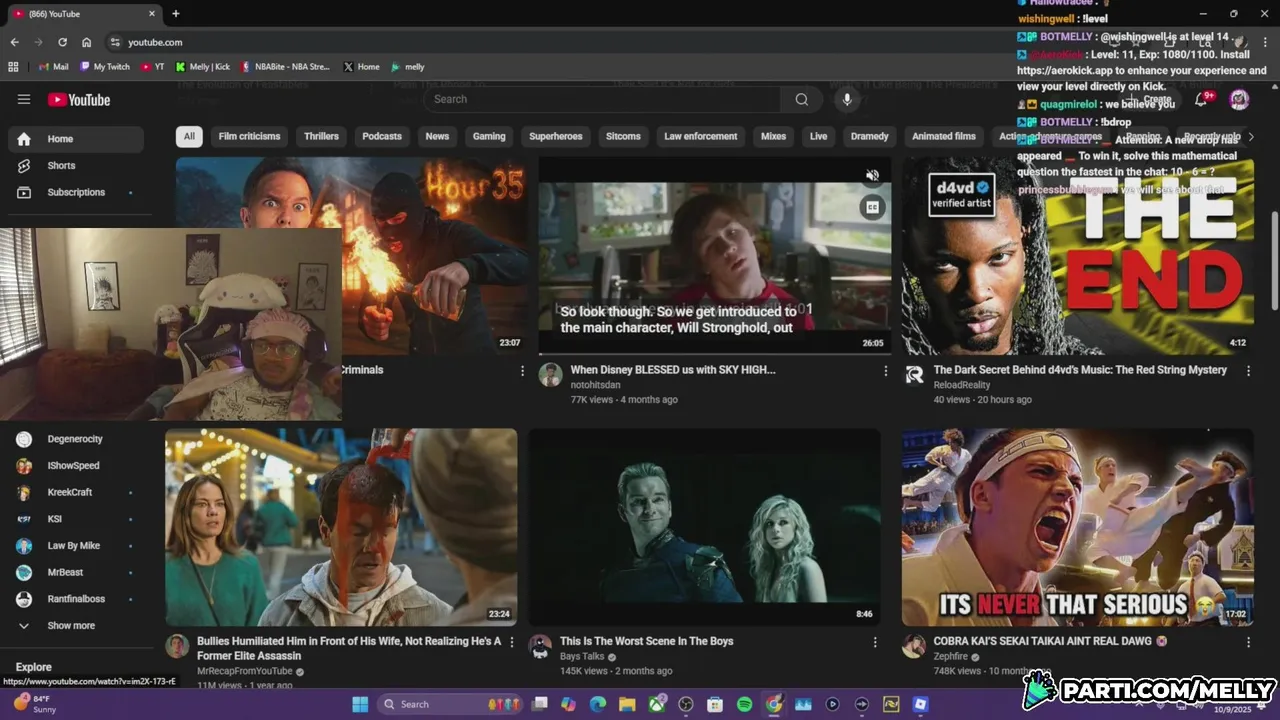
Task: Open options for the d4vd Red String video
Action: click(x=1248, y=371)
